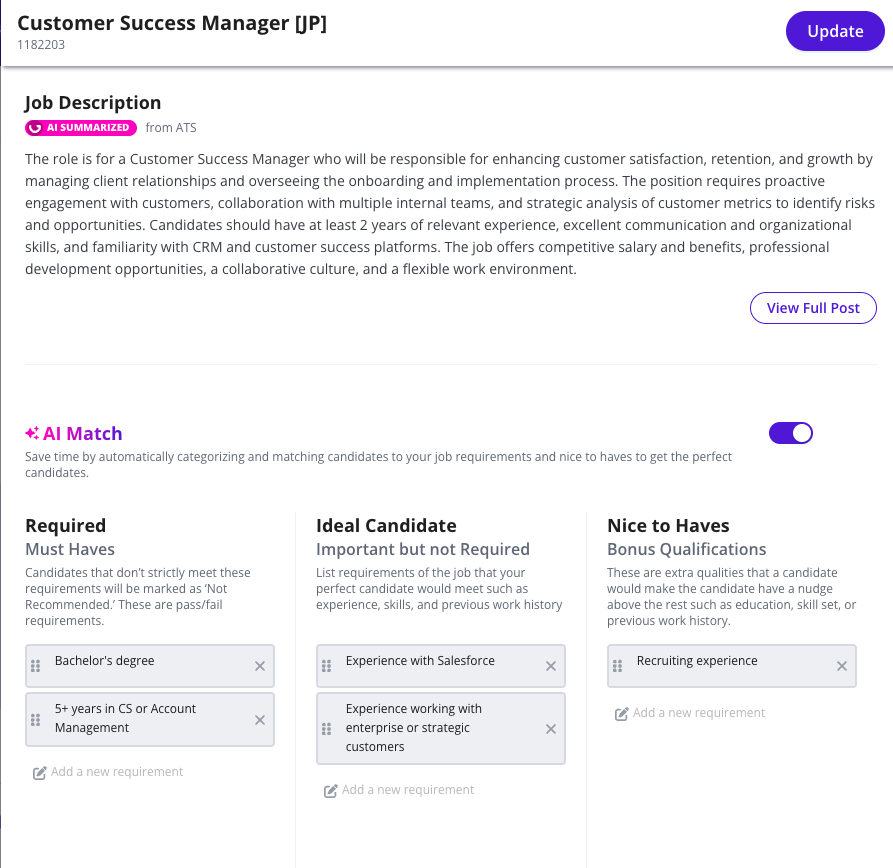
Task: Click the Experience with Salesforce requirement text
Action: coord(420,661)
